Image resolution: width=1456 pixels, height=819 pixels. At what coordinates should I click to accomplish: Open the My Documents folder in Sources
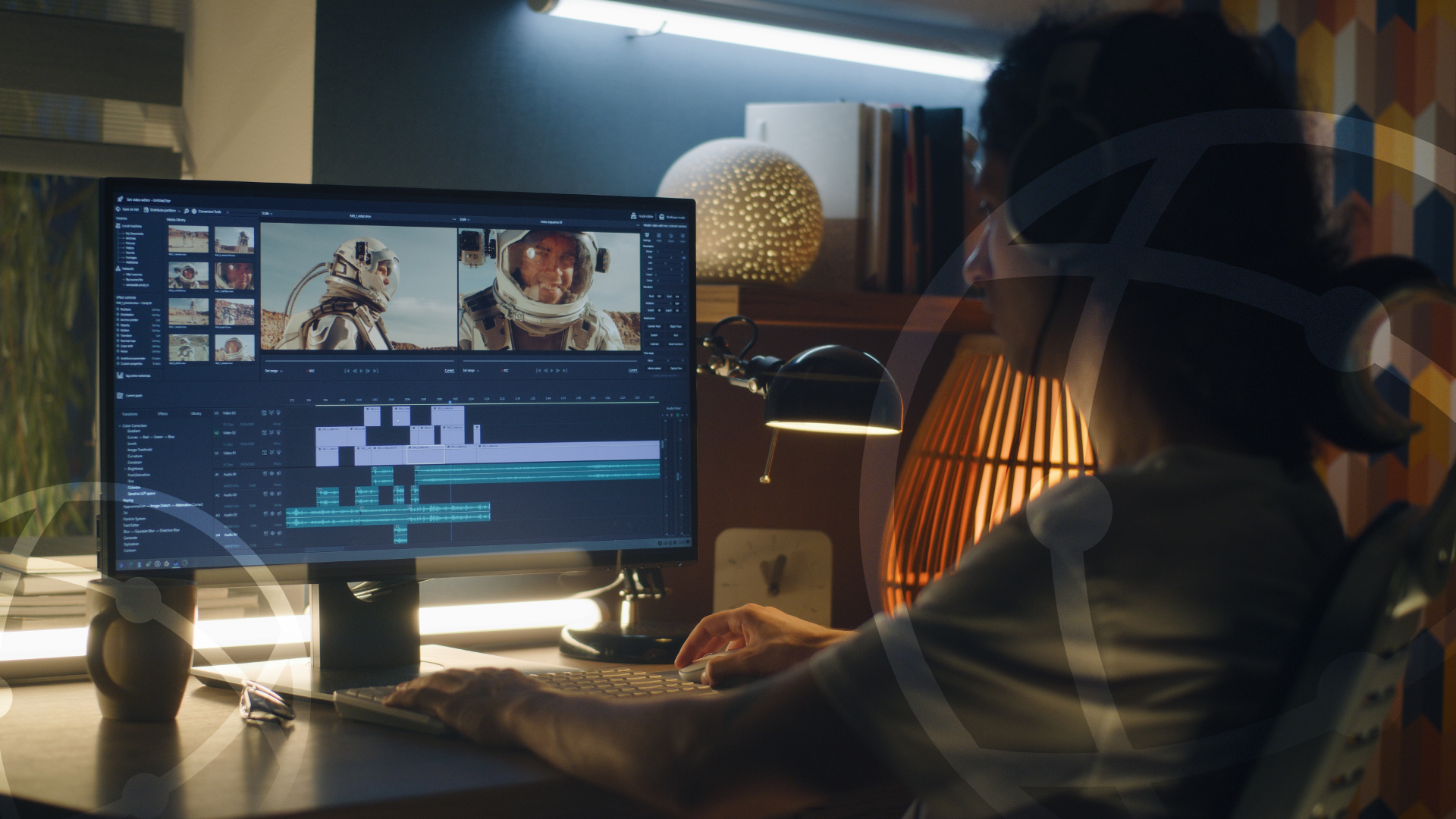134,234
